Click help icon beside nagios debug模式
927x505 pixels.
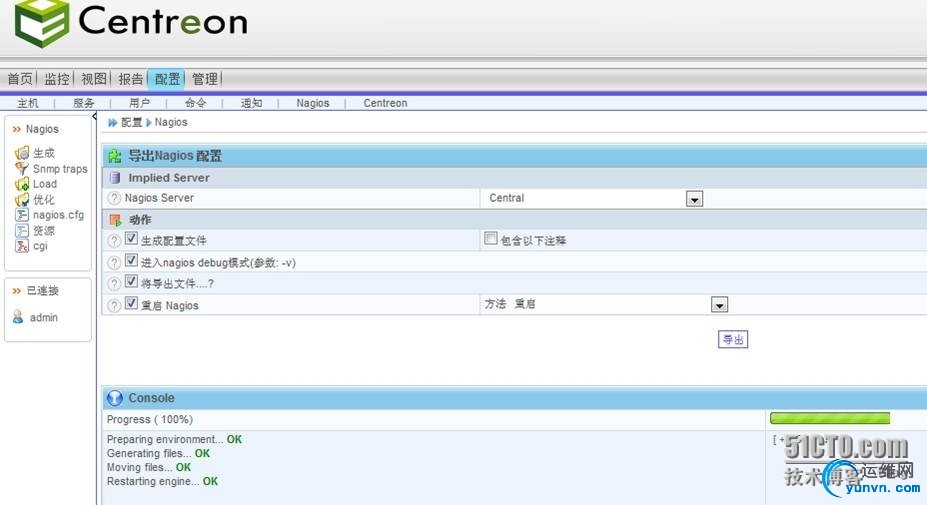click(x=114, y=263)
